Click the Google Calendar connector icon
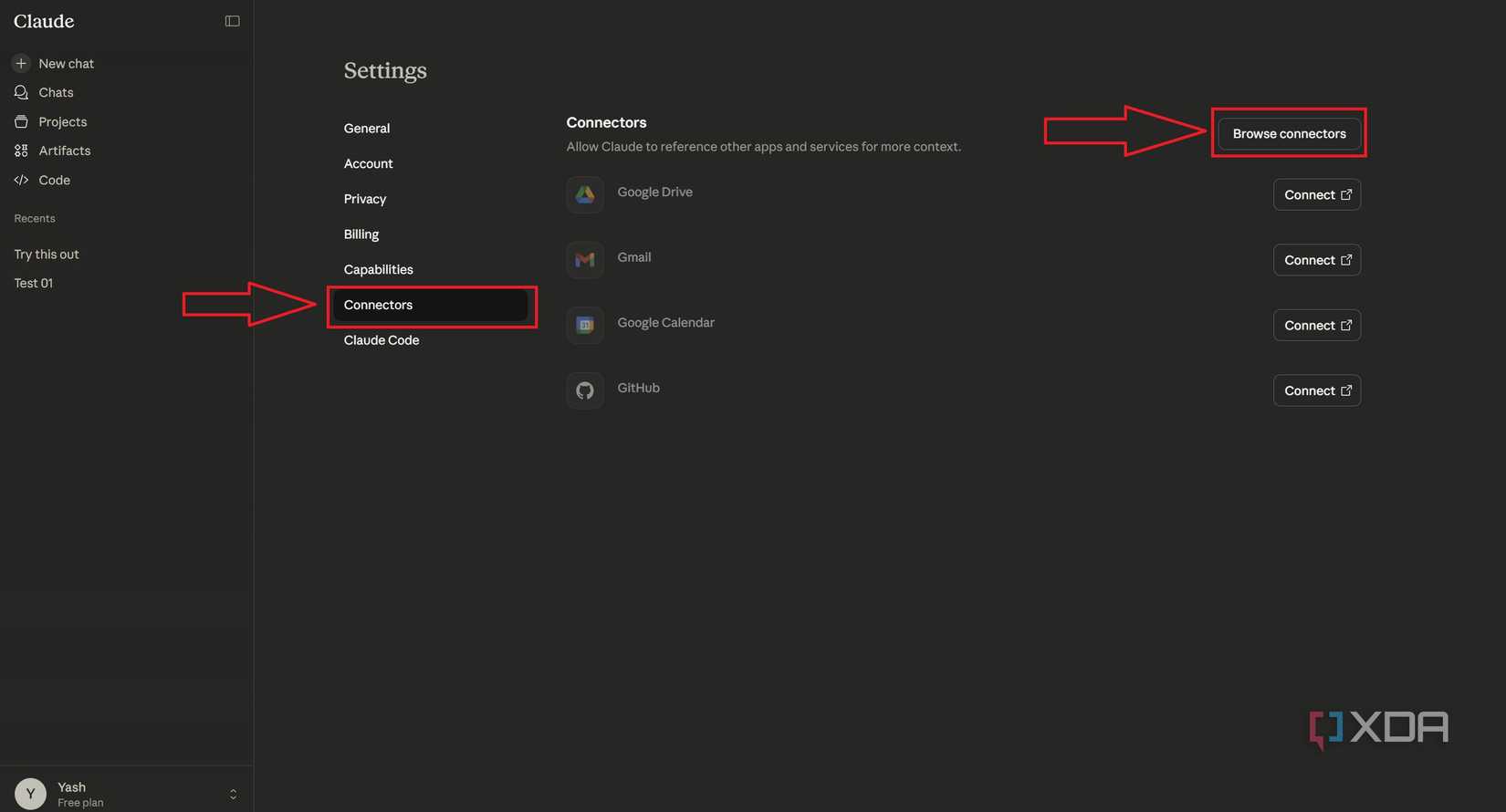Image resolution: width=1506 pixels, height=812 pixels. (x=585, y=325)
